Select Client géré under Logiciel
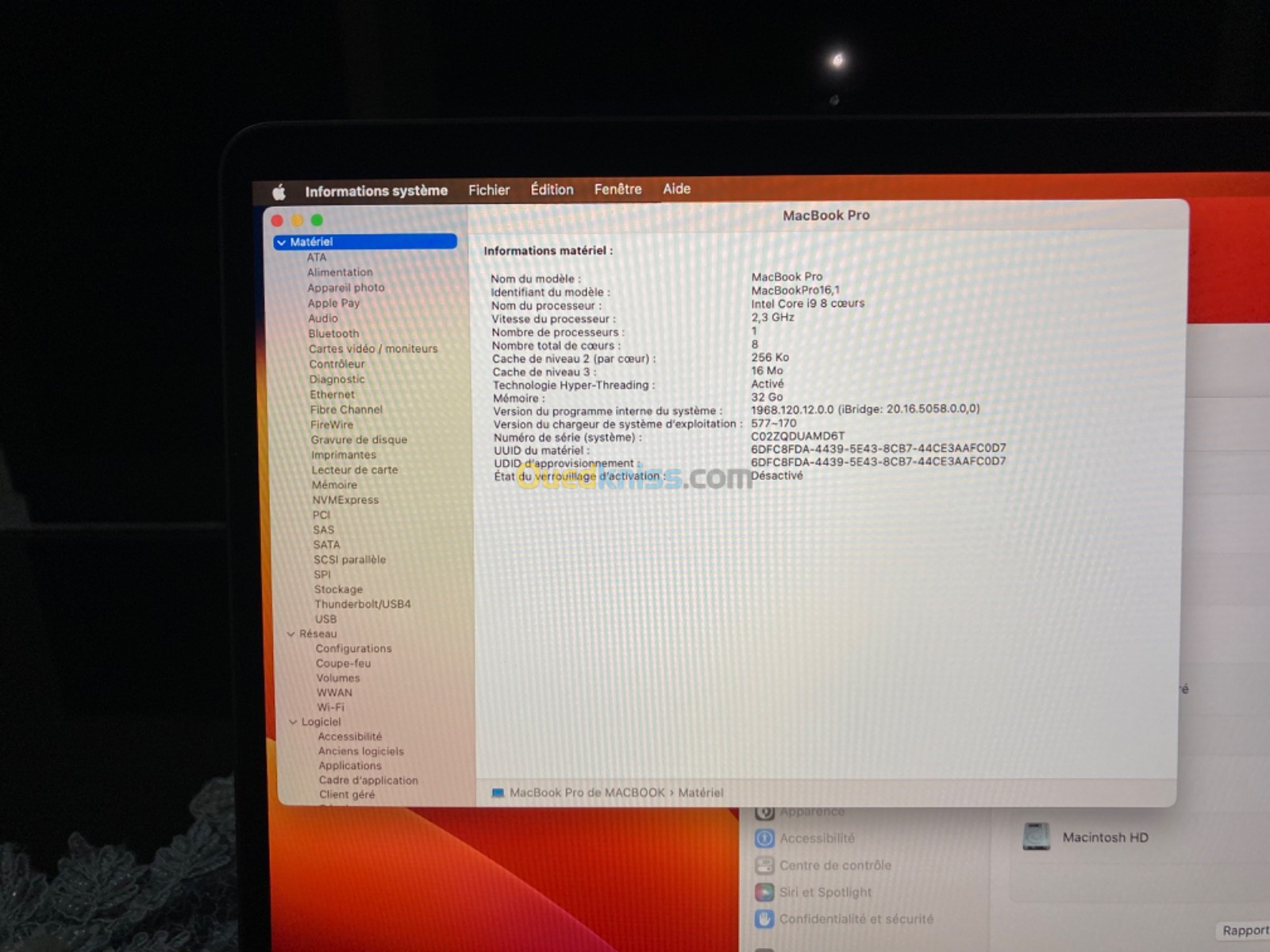 pyautogui.click(x=347, y=795)
